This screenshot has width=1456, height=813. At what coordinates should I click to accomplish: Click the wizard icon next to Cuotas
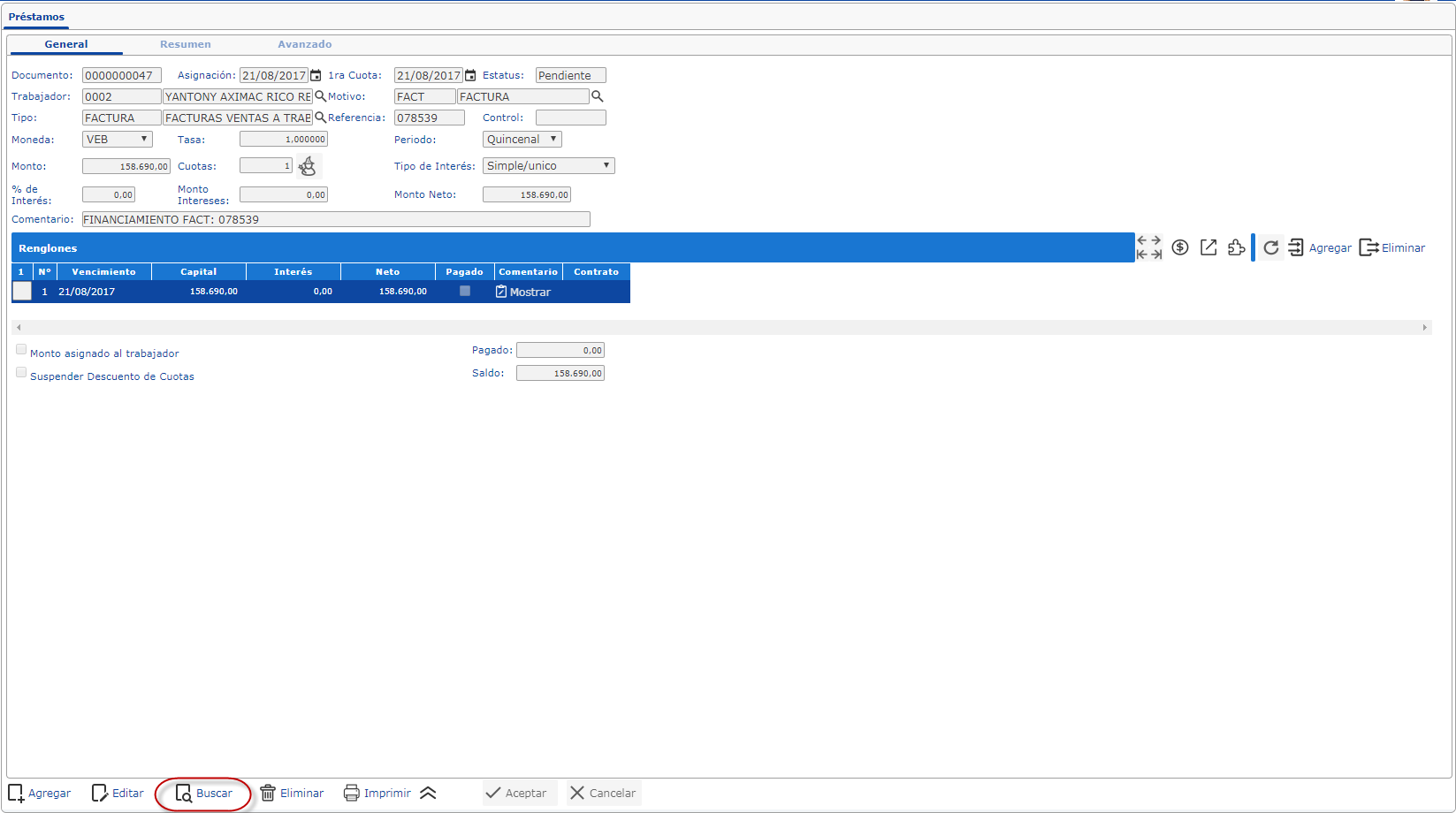(308, 166)
